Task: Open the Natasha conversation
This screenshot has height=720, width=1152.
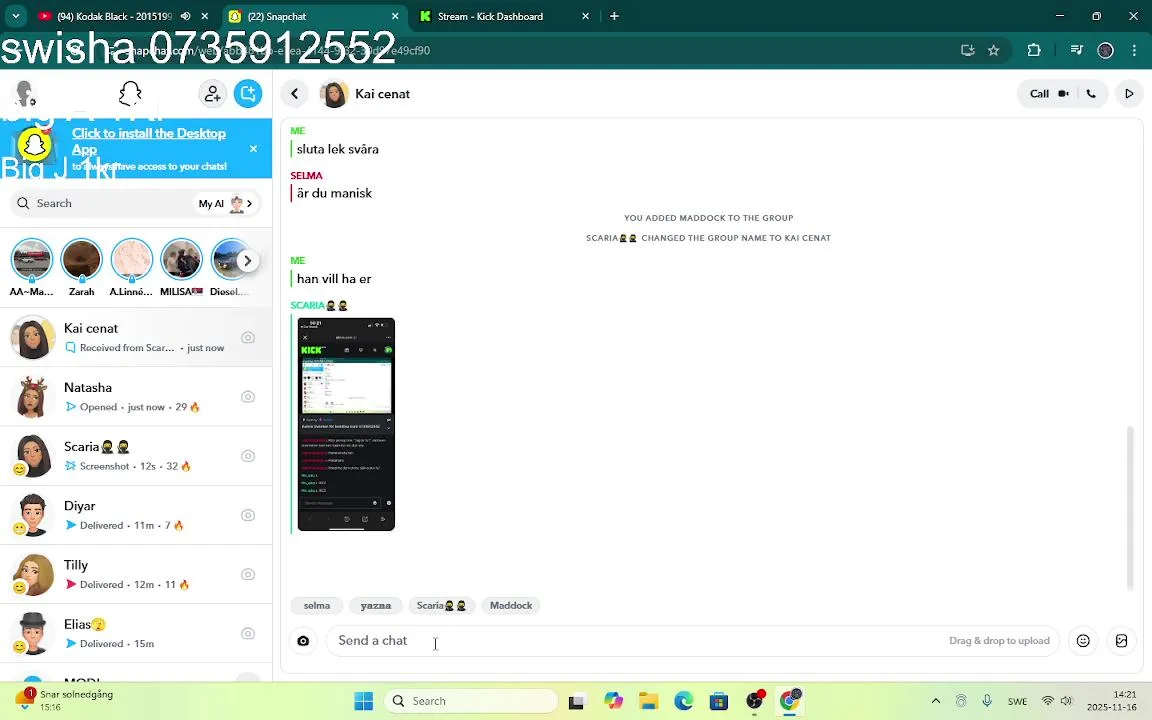Action: 136,397
